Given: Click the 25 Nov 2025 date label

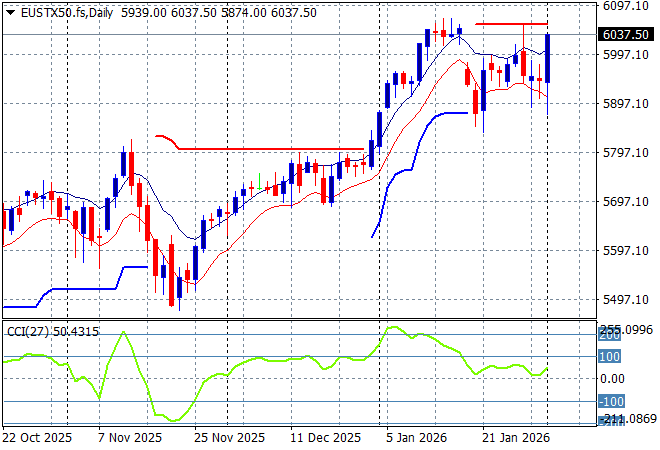Looking at the screenshot, I should (x=229, y=438).
